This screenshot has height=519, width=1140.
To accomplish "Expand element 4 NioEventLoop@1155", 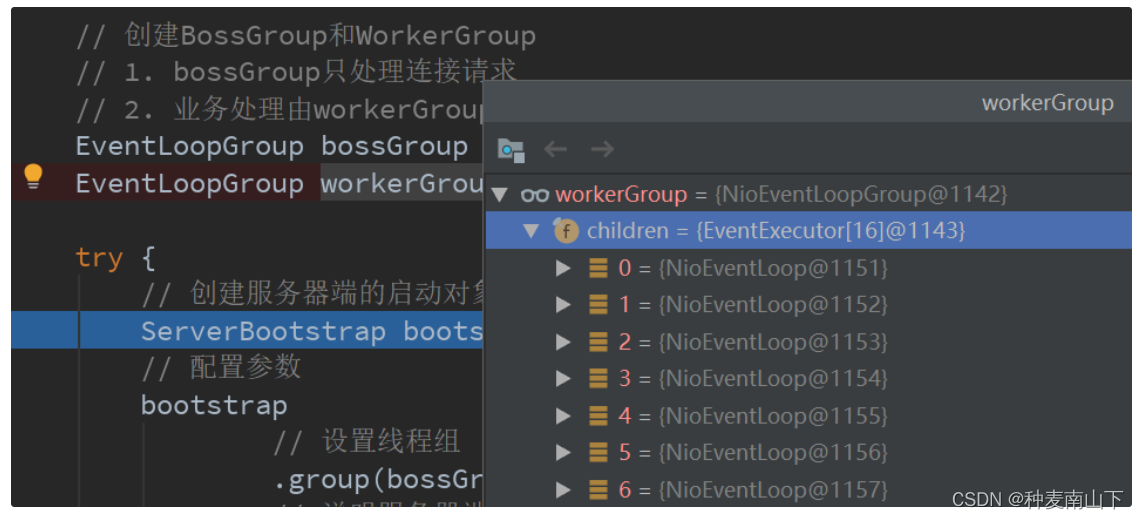I will point(563,416).
